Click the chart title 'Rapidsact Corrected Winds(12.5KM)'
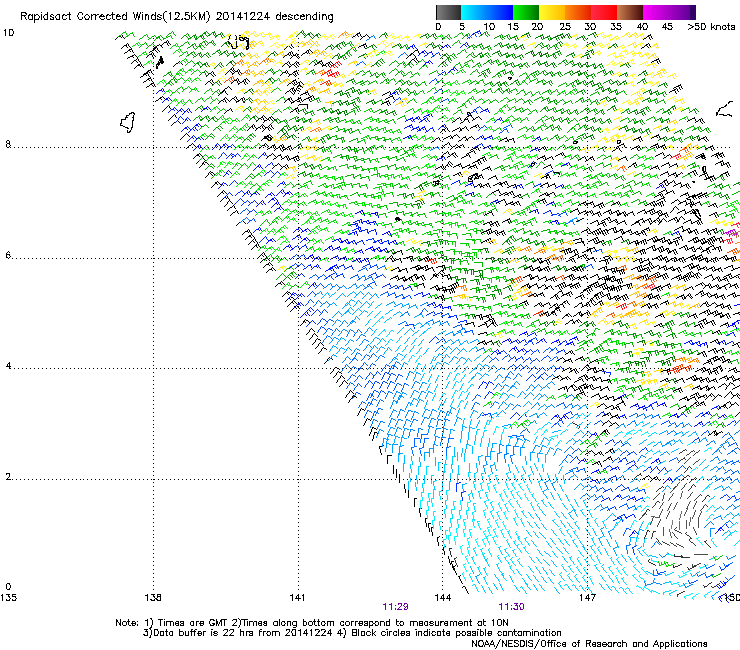The width and height of the screenshot is (740, 650). tap(115, 17)
